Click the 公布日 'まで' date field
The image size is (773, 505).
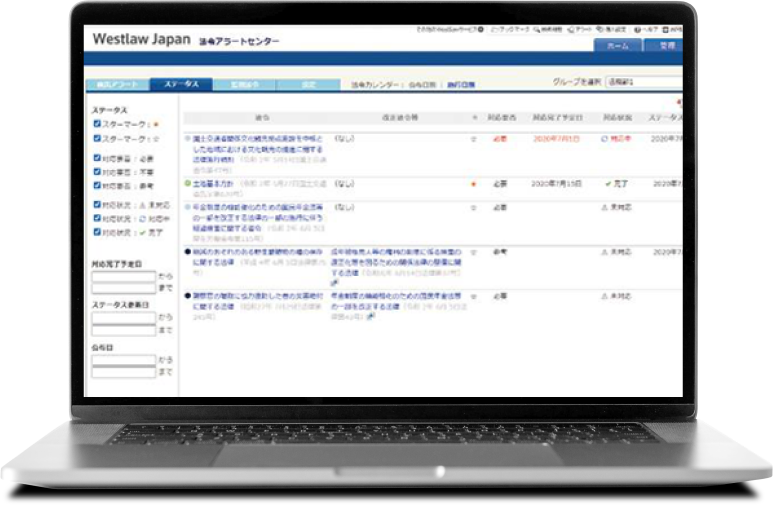click(x=124, y=372)
